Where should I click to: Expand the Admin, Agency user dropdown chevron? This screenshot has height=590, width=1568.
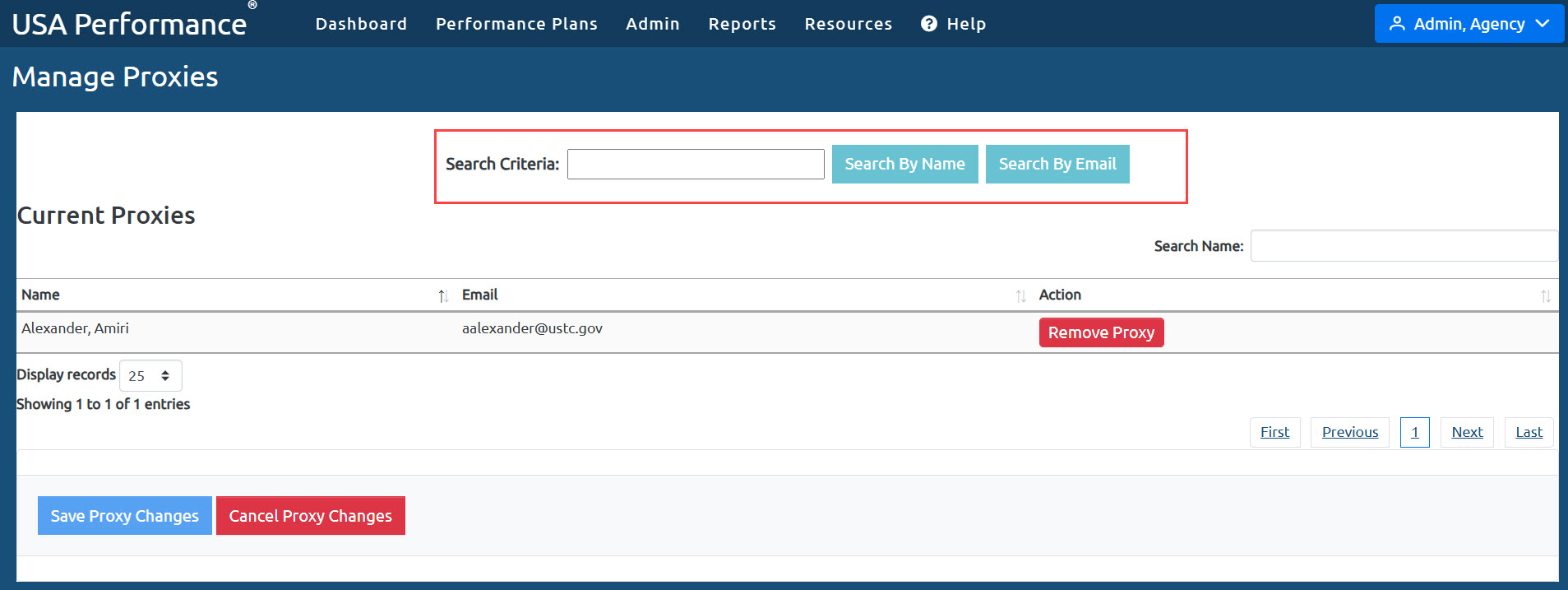[1543, 24]
